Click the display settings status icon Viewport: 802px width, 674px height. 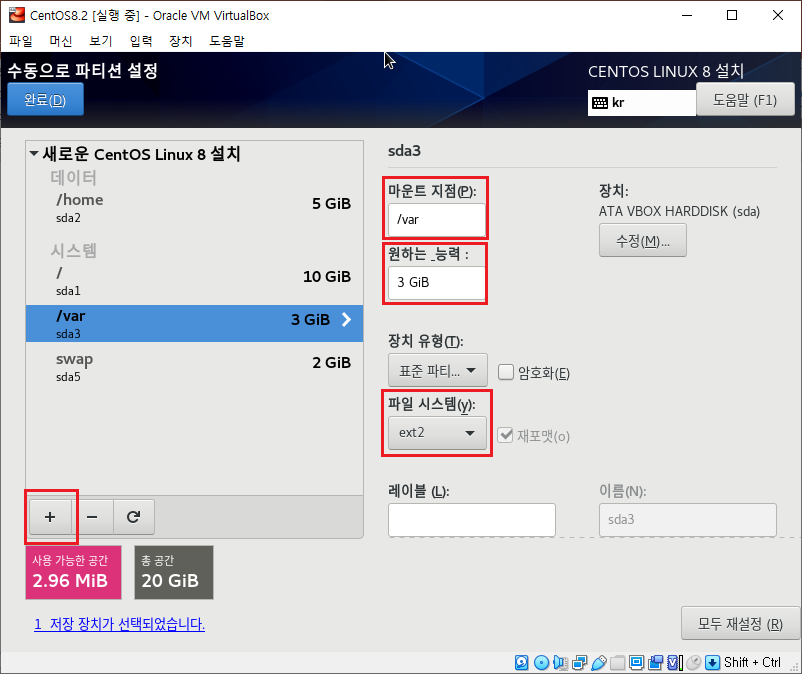[x=636, y=663]
